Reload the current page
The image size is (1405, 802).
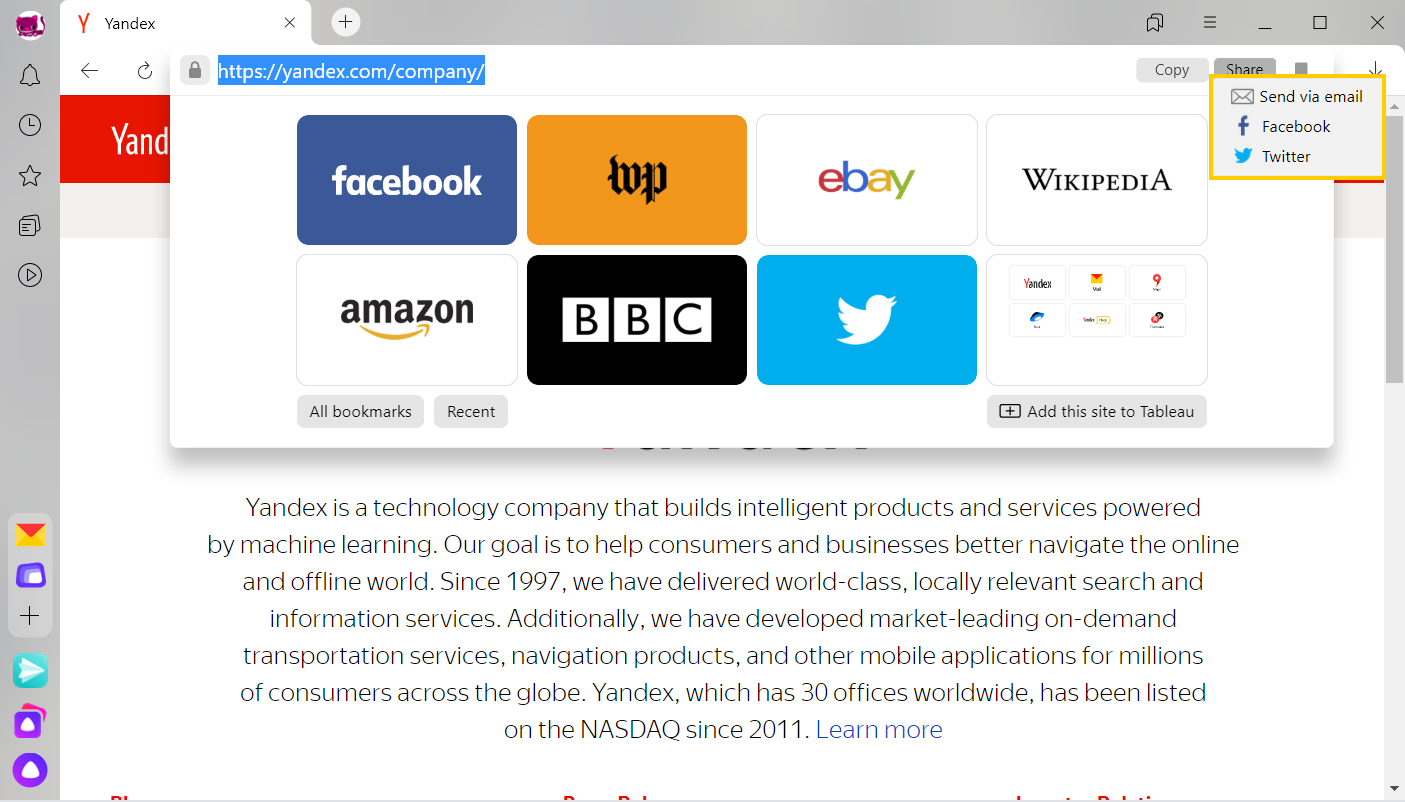(145, 70)
